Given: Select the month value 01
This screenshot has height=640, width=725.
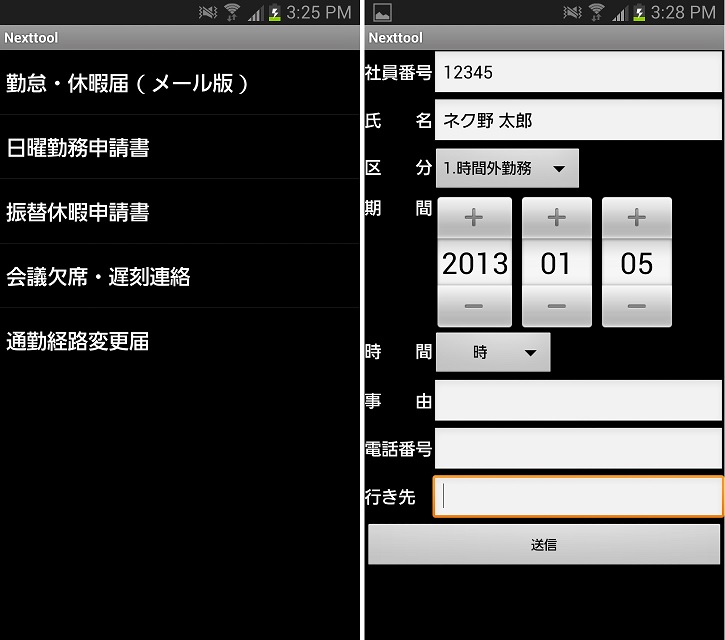Looking at the screenshot, I should [557, 263].
